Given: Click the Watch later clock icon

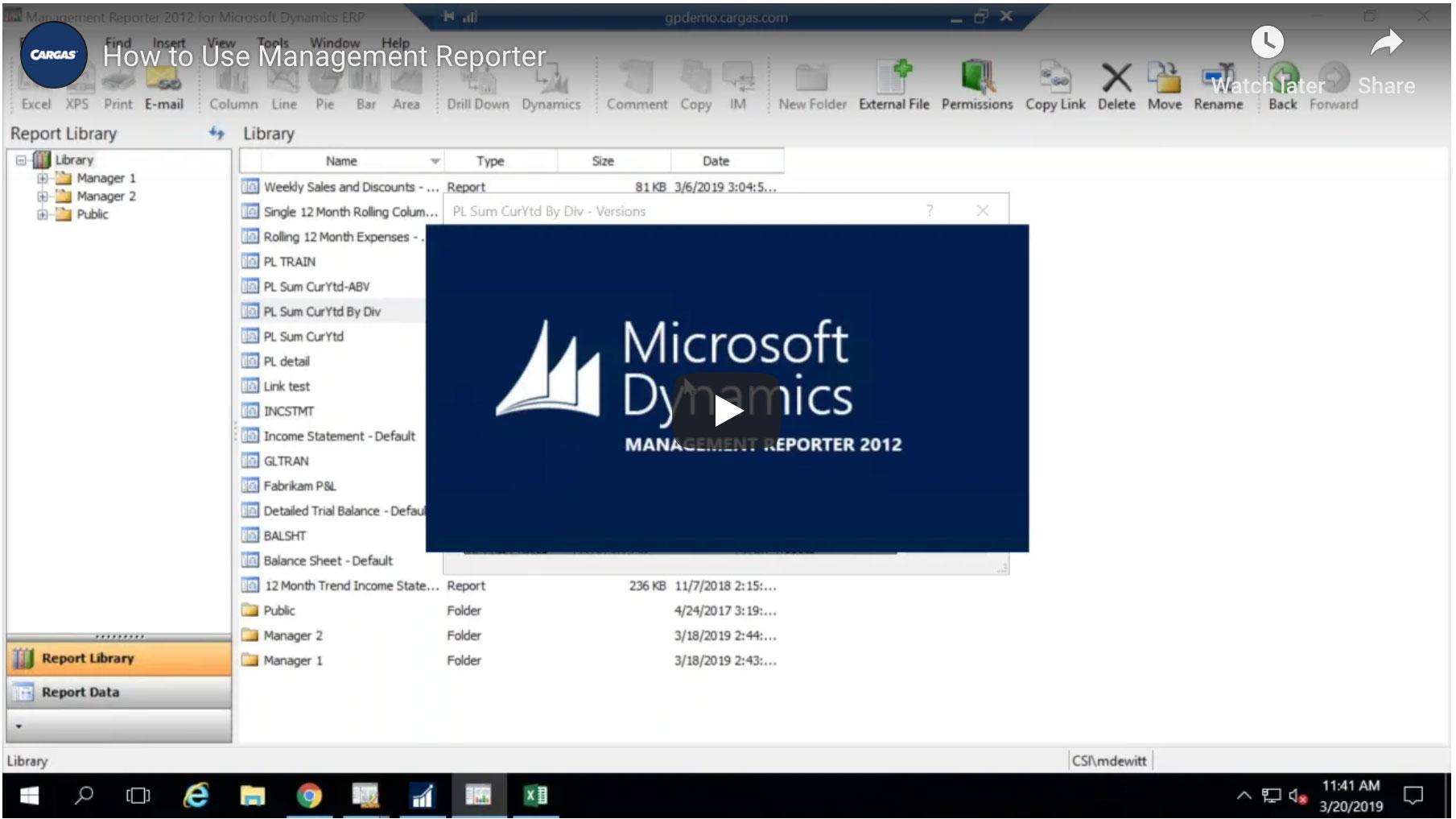Looking at the screenshot, I should pyautogui.click(x=1268, y=42).
